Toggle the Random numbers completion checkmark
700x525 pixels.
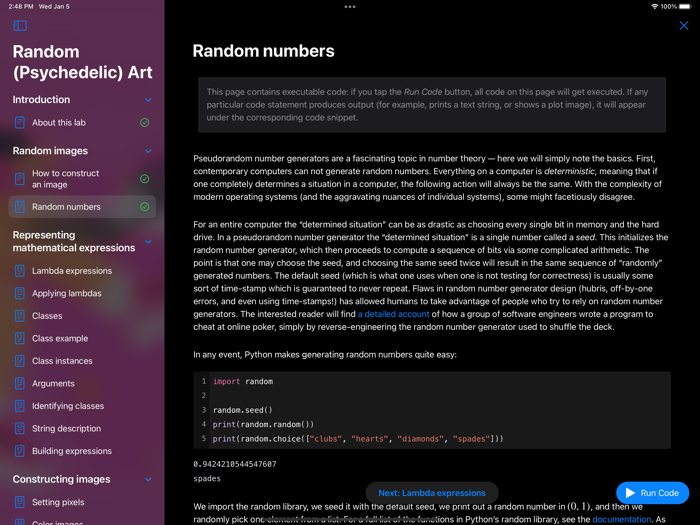(145, 207)
